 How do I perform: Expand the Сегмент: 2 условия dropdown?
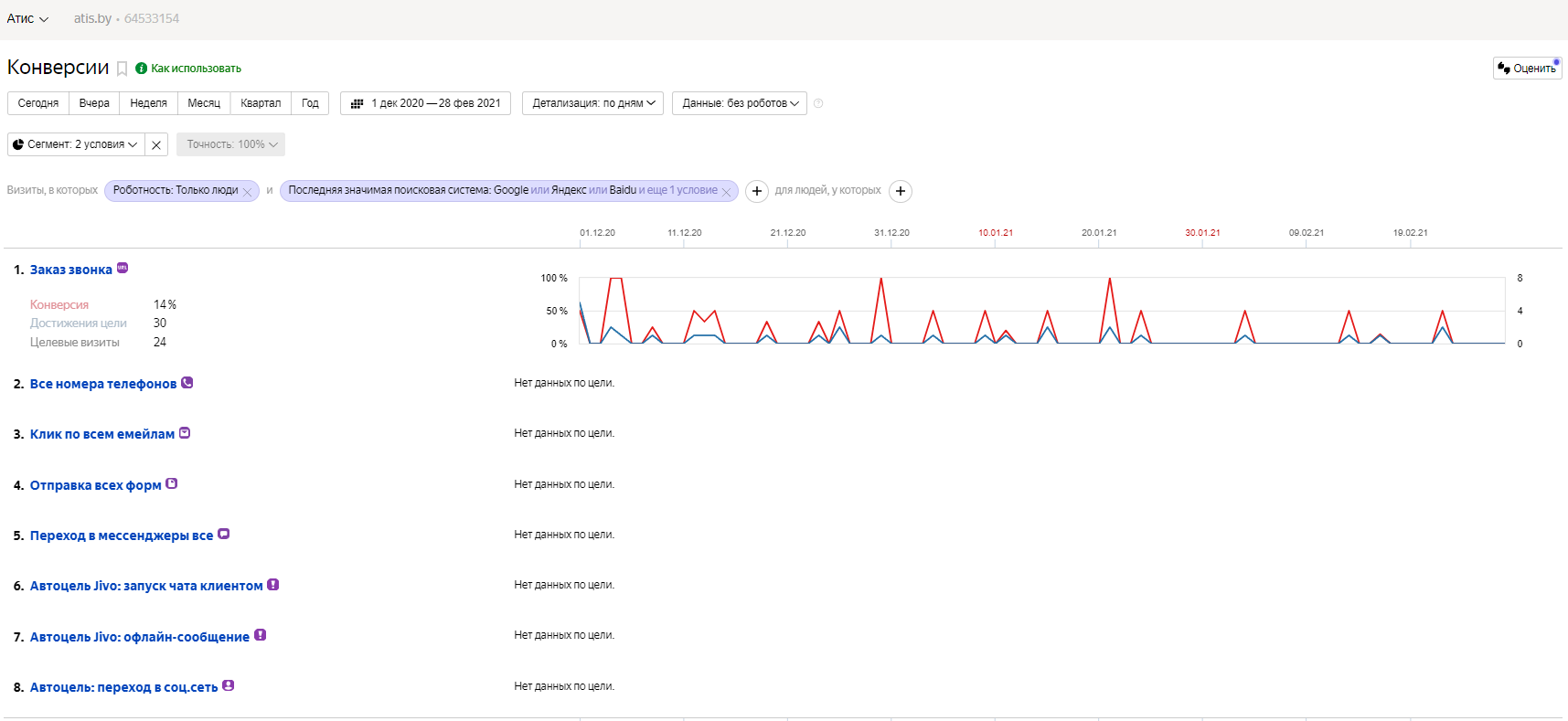click(x=76, y=144)
